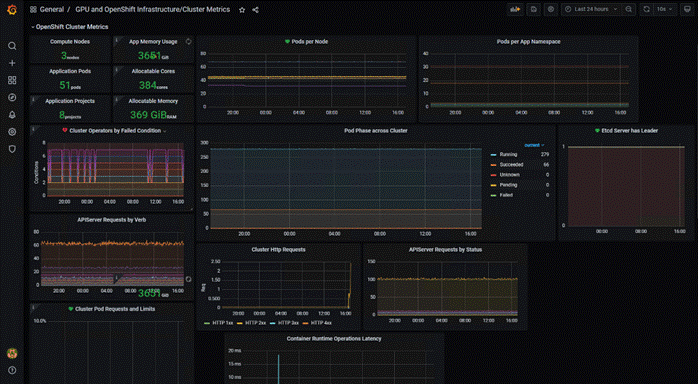Click the info corner on Allocatable Cores

[116, 69]
